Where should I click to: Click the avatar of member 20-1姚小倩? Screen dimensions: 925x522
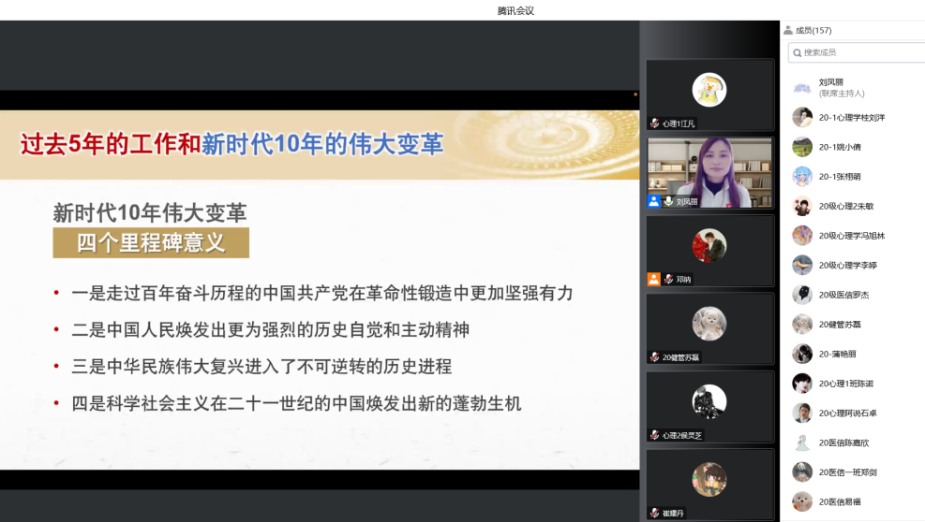click(802, 147)
